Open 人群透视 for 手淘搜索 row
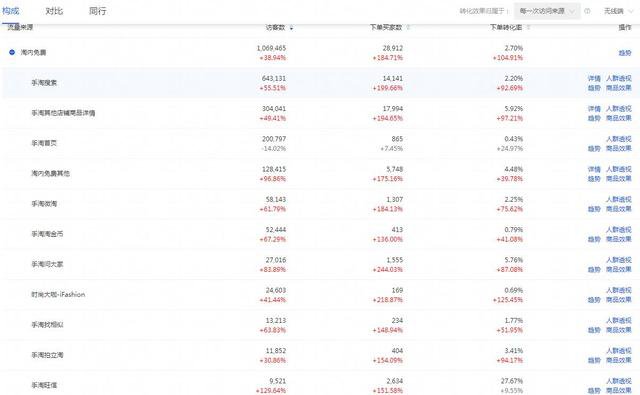Viewport: 640px width, 395px height. click(618, 78)
